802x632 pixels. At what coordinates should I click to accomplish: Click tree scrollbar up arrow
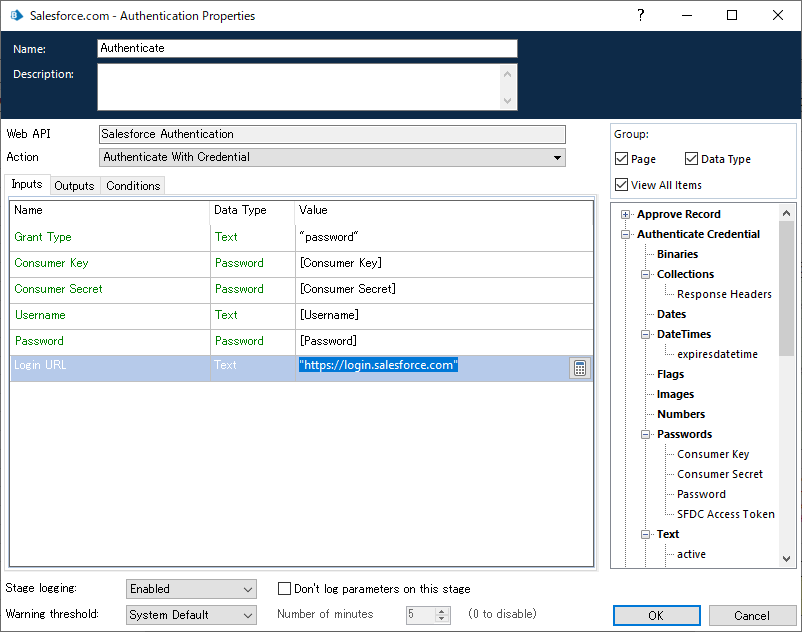786,213
